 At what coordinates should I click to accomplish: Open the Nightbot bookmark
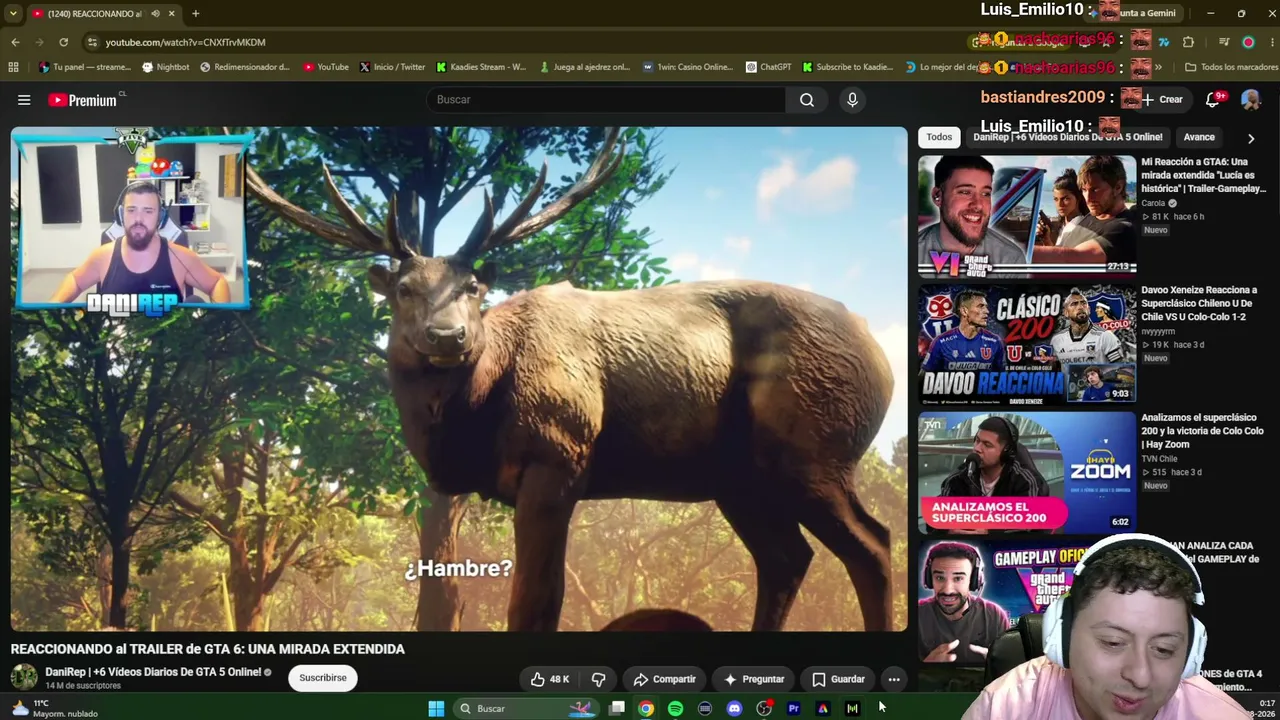pos(166,67)
